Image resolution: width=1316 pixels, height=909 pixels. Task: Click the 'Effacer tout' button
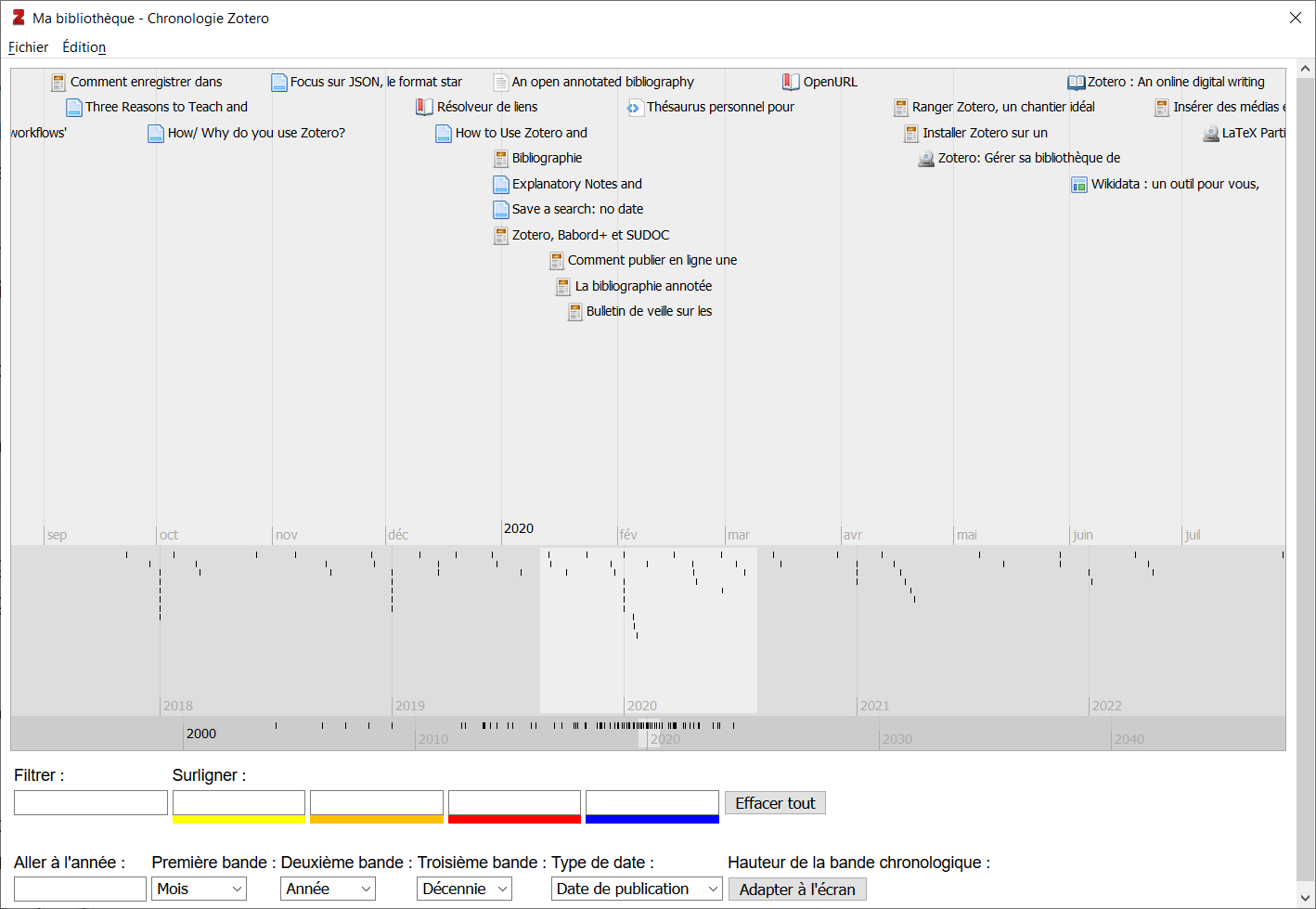tap(775, 803)
